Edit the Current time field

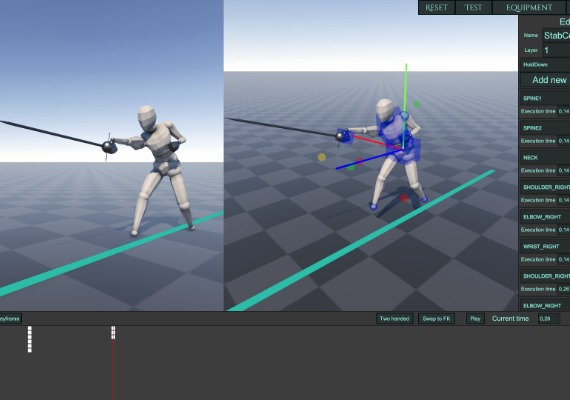click(549, 319)
